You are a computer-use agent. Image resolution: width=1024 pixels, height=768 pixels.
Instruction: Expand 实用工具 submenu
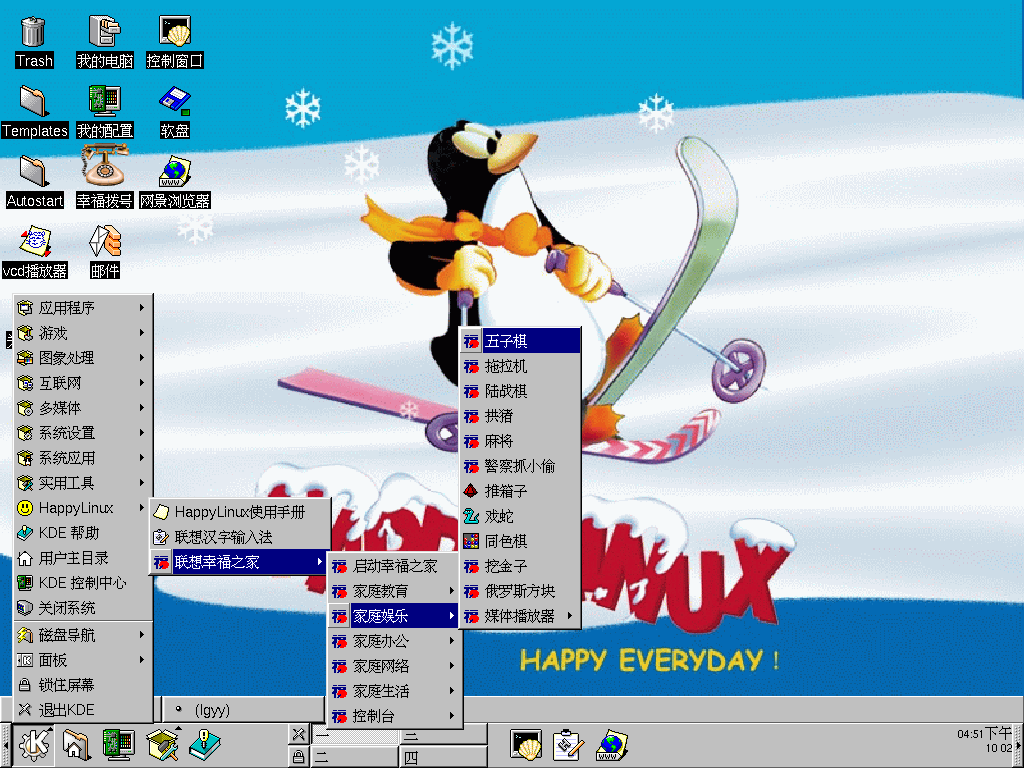(x=83, y=483)
